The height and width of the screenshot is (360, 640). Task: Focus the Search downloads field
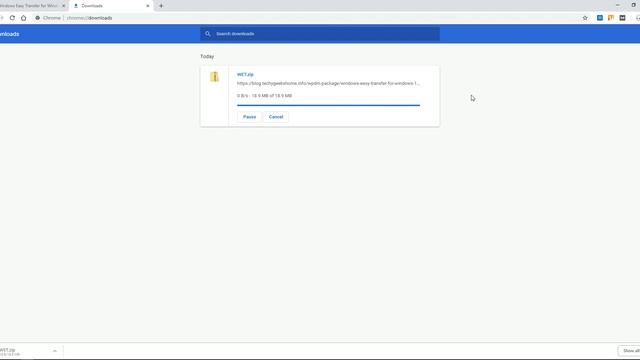click(320, 34)
